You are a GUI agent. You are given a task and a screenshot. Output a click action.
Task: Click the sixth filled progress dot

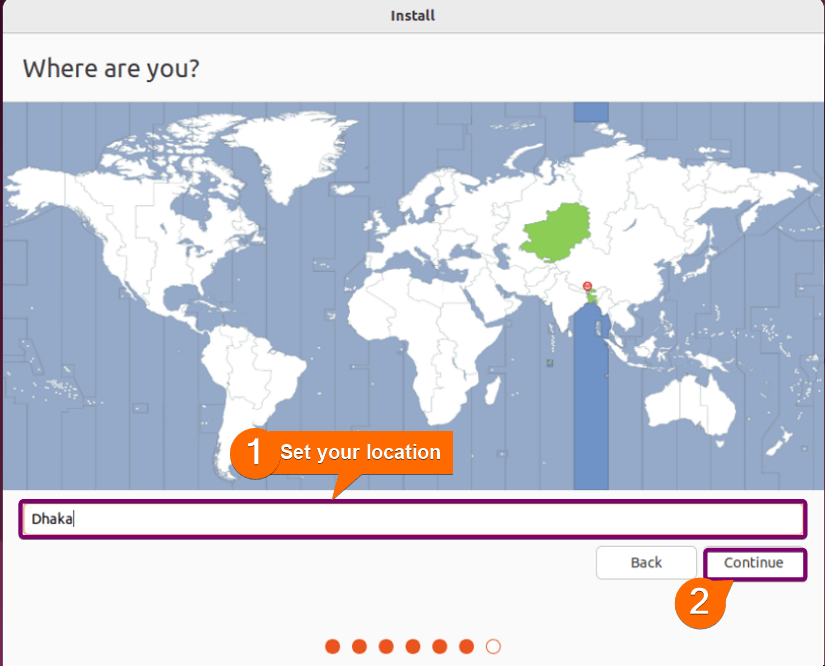[466, 647]
